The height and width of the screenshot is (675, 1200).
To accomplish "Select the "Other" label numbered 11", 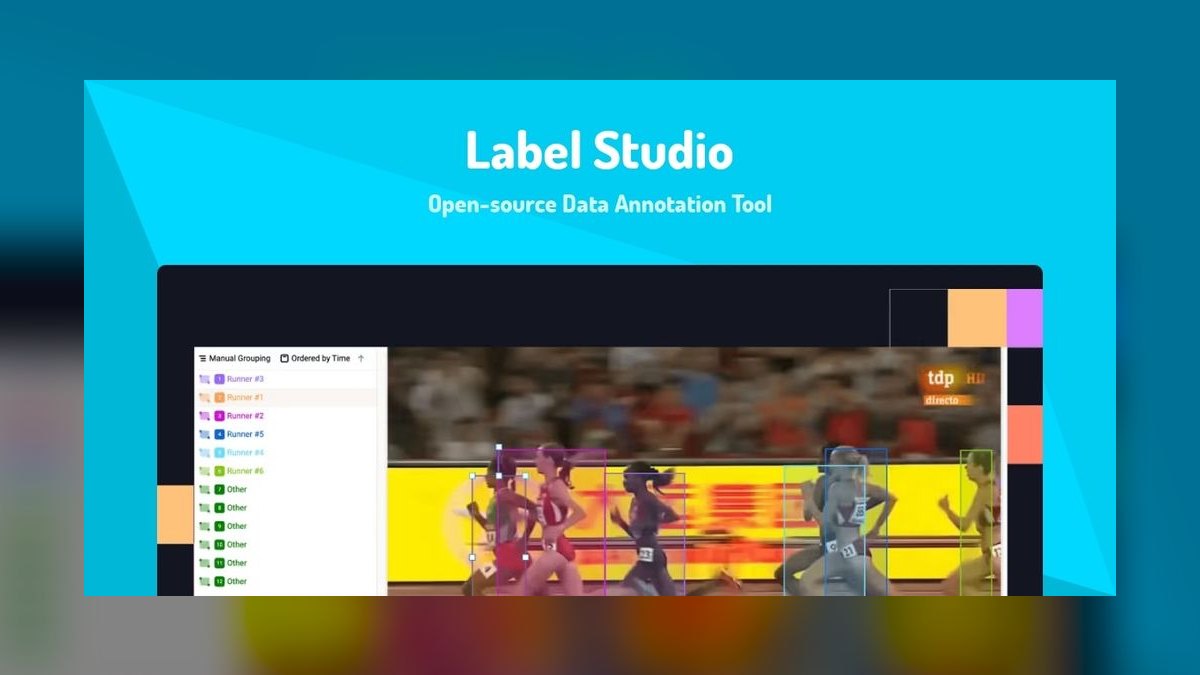I will (x=236, y=563).
